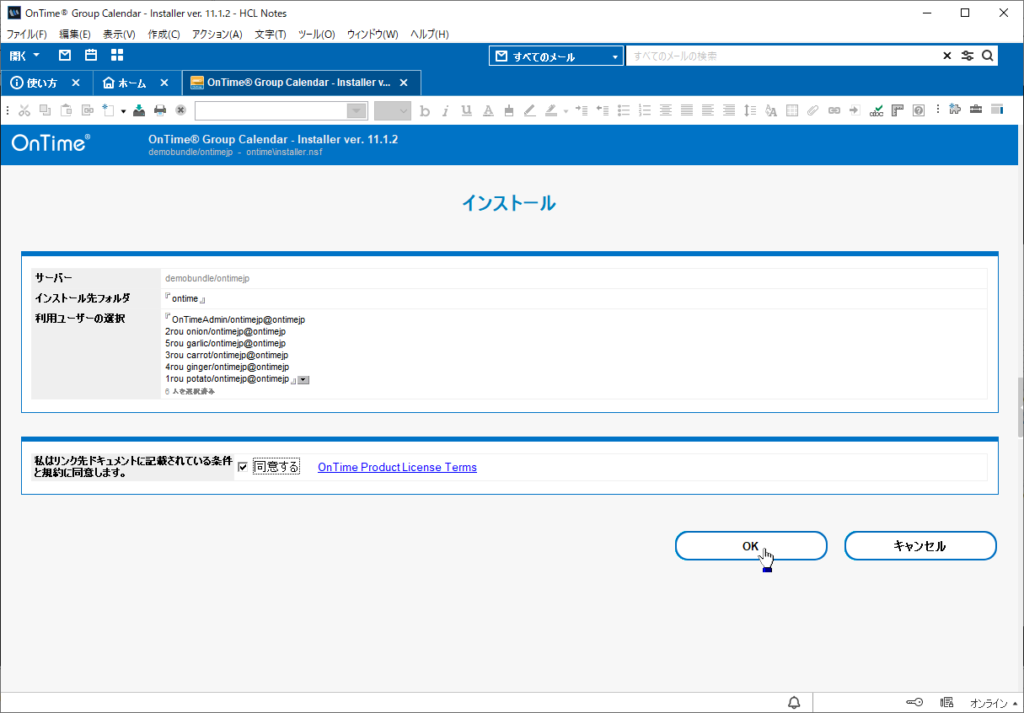Click the OK button
Screen dimensions: 1024x713
point(751,546)
